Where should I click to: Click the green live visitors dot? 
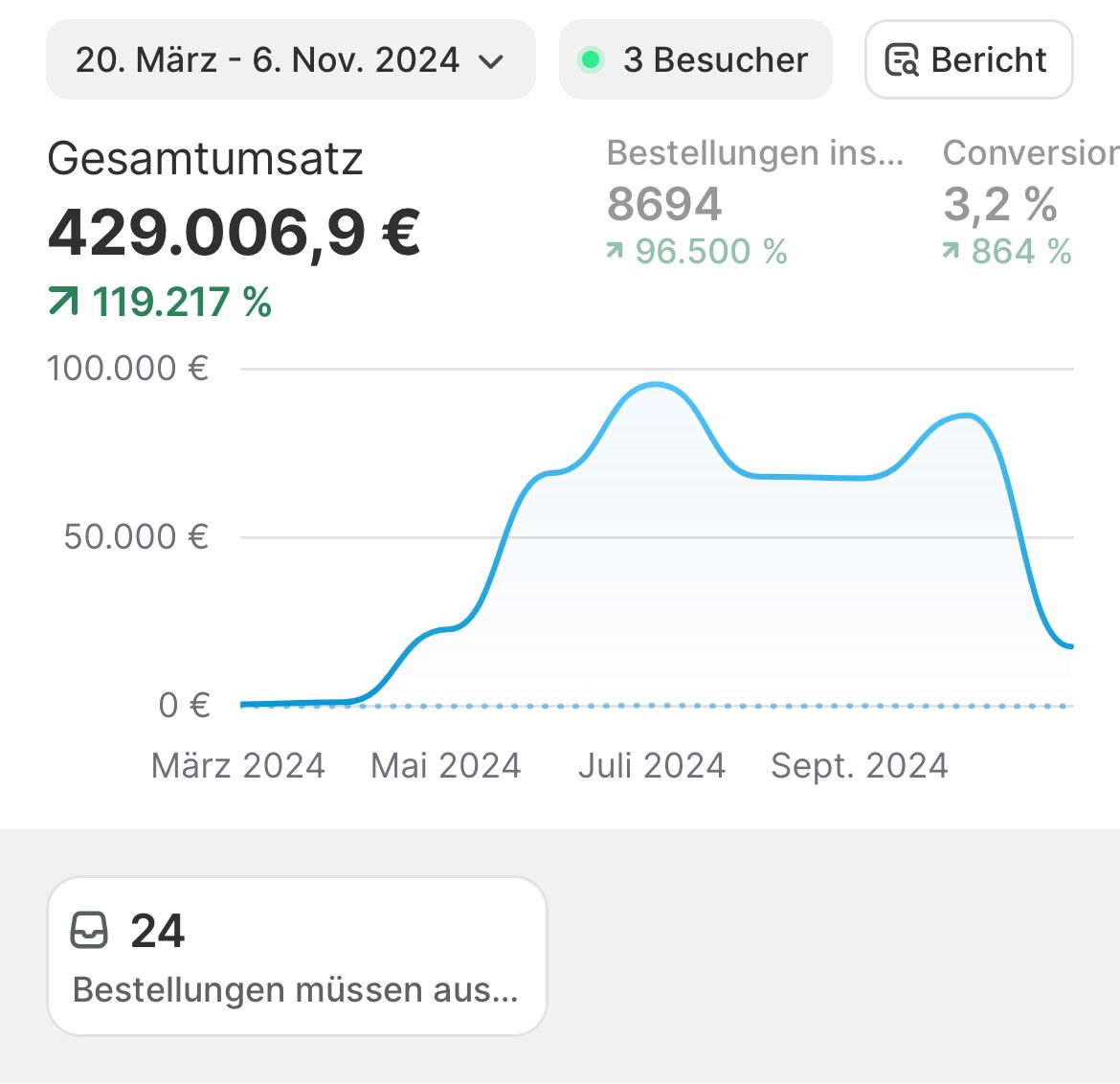tap(591, 60)
